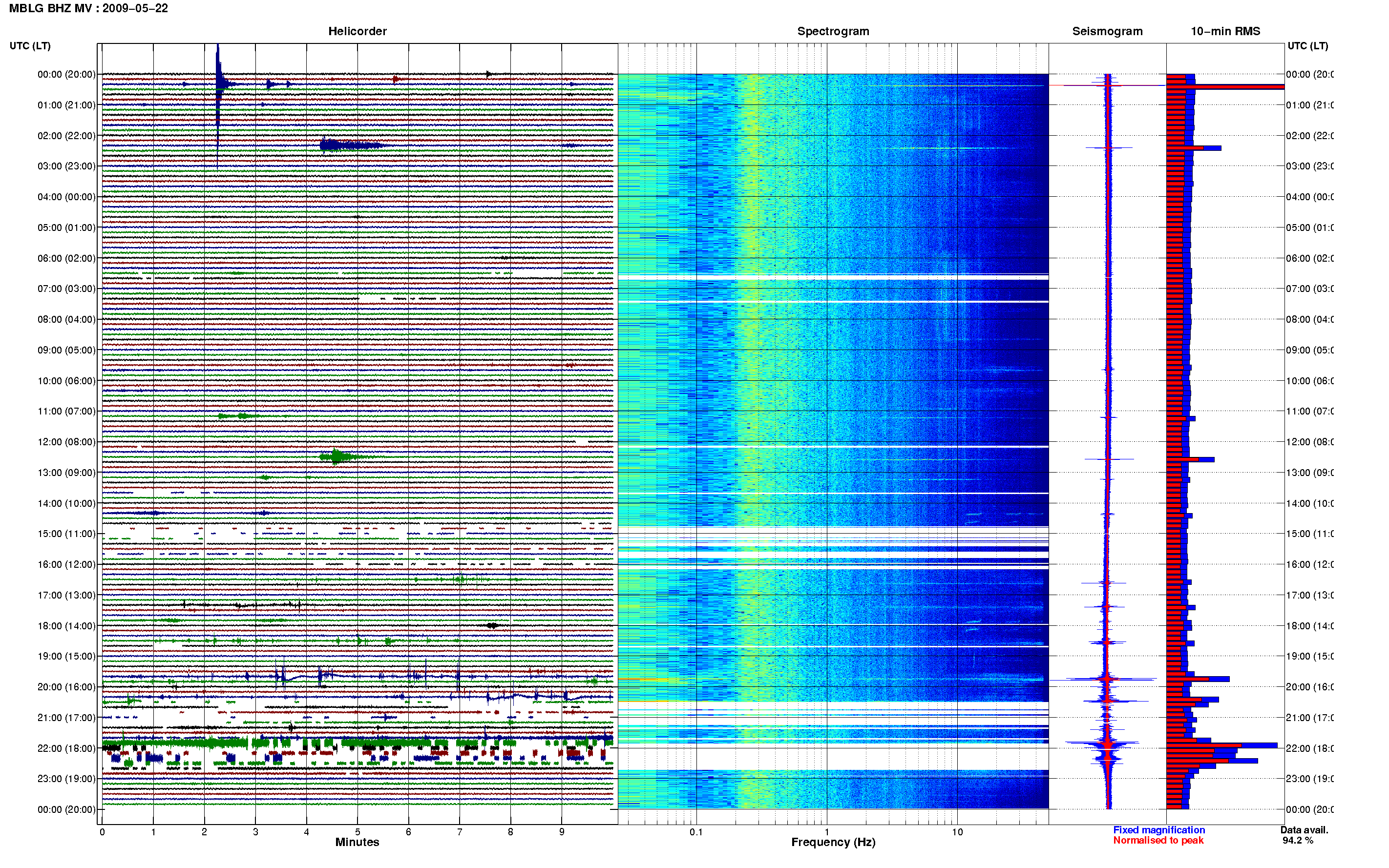1389x868 pixels.
Task: Click tick '1' on the Frequency axis
Action: click(827, 832)
